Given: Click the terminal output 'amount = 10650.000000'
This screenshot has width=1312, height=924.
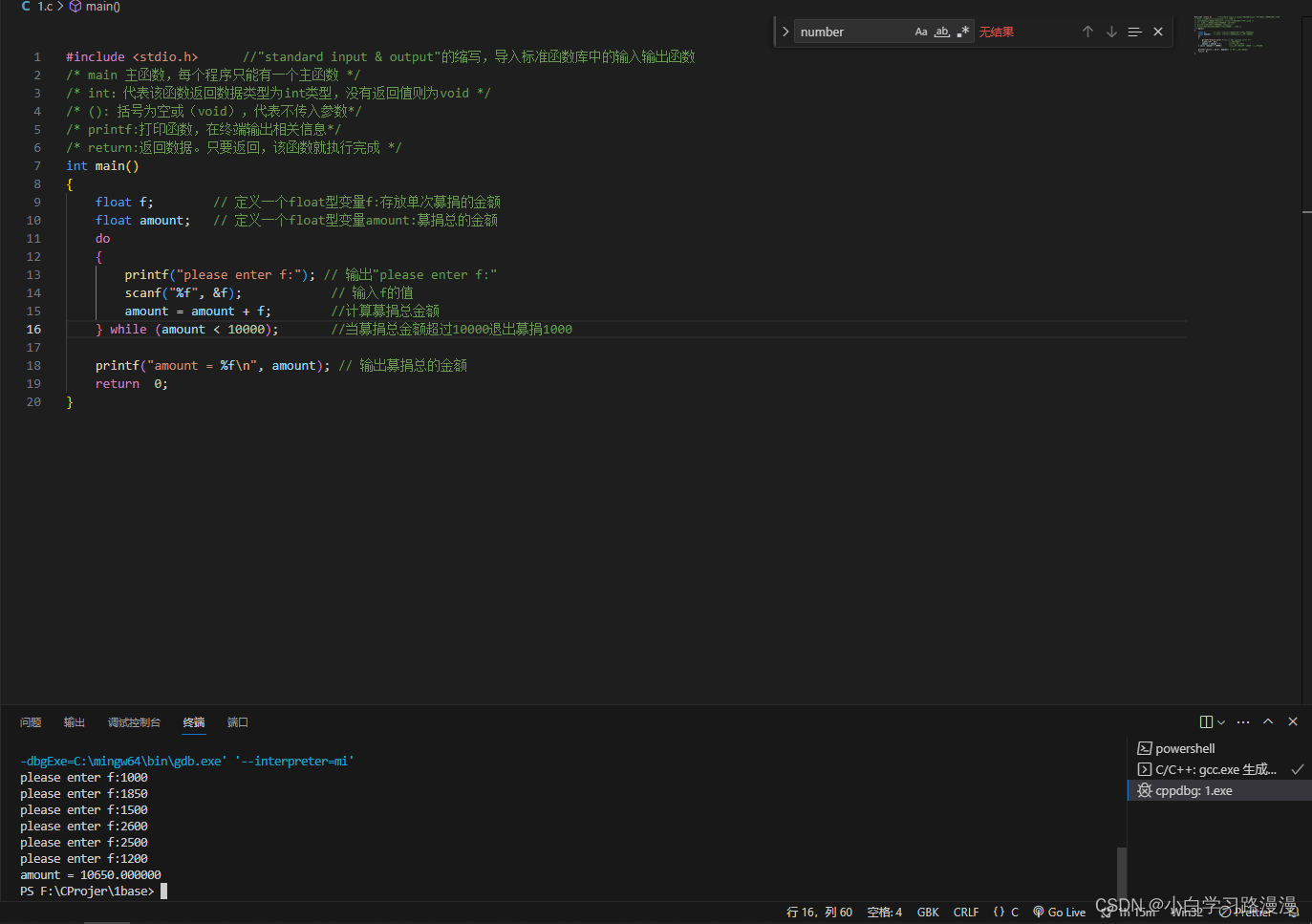Looking at the screenshot, I should tap(91, 874).
